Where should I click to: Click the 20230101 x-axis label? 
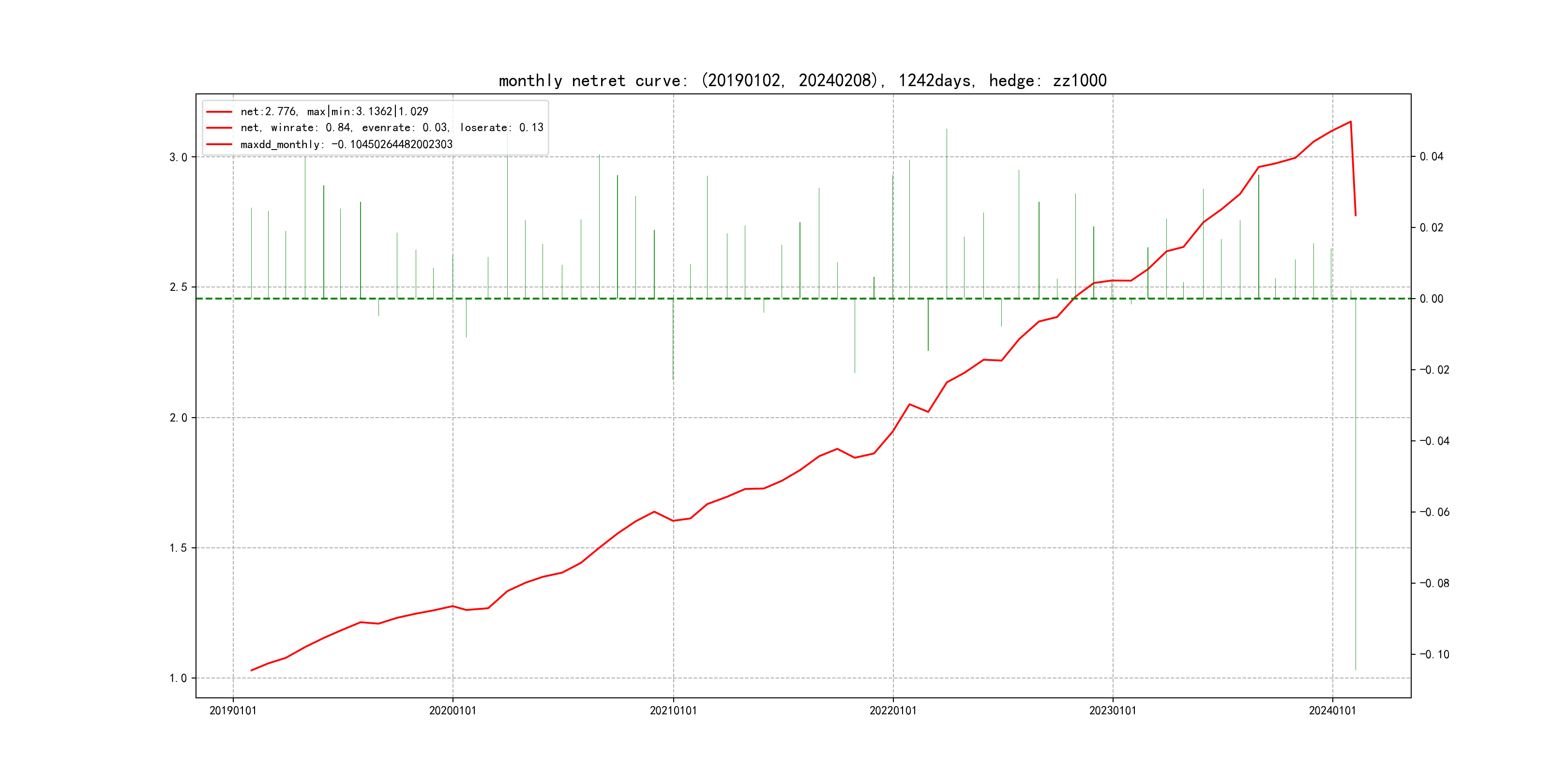coord(1112,710)
